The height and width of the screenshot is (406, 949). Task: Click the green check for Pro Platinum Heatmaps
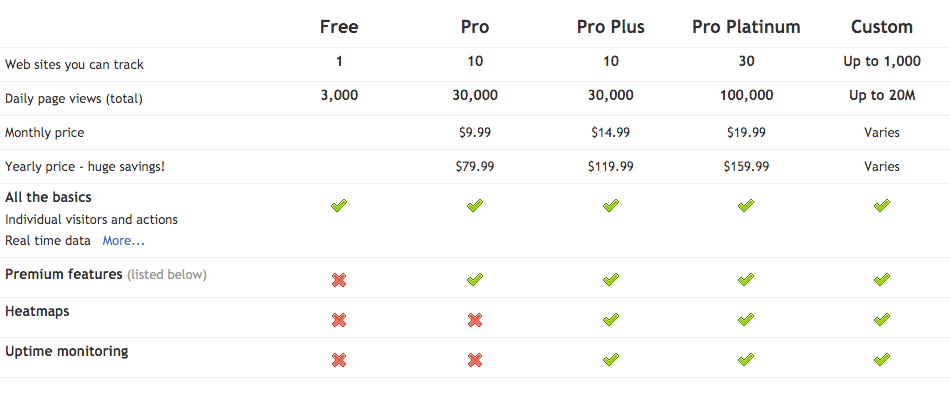click(x=746, y=320)
